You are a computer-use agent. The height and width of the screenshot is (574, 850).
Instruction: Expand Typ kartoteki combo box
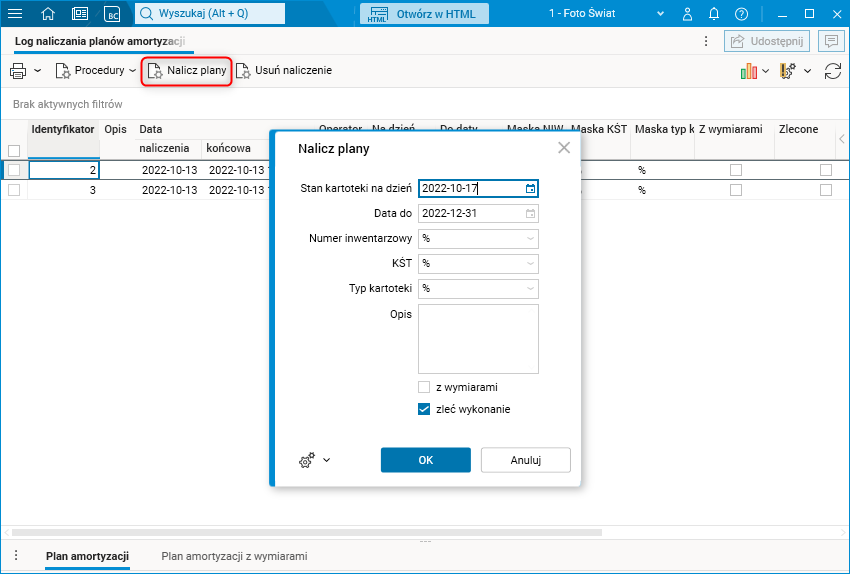pos(530,288)
